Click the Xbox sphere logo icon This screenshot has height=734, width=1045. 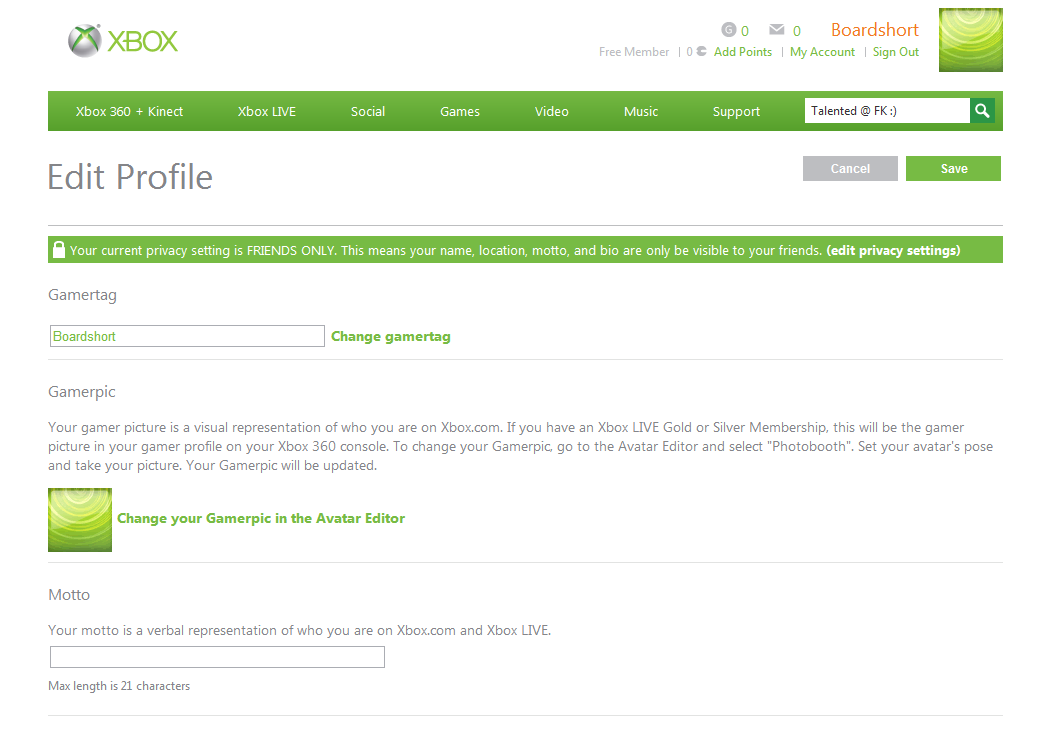tap(85, 41)
